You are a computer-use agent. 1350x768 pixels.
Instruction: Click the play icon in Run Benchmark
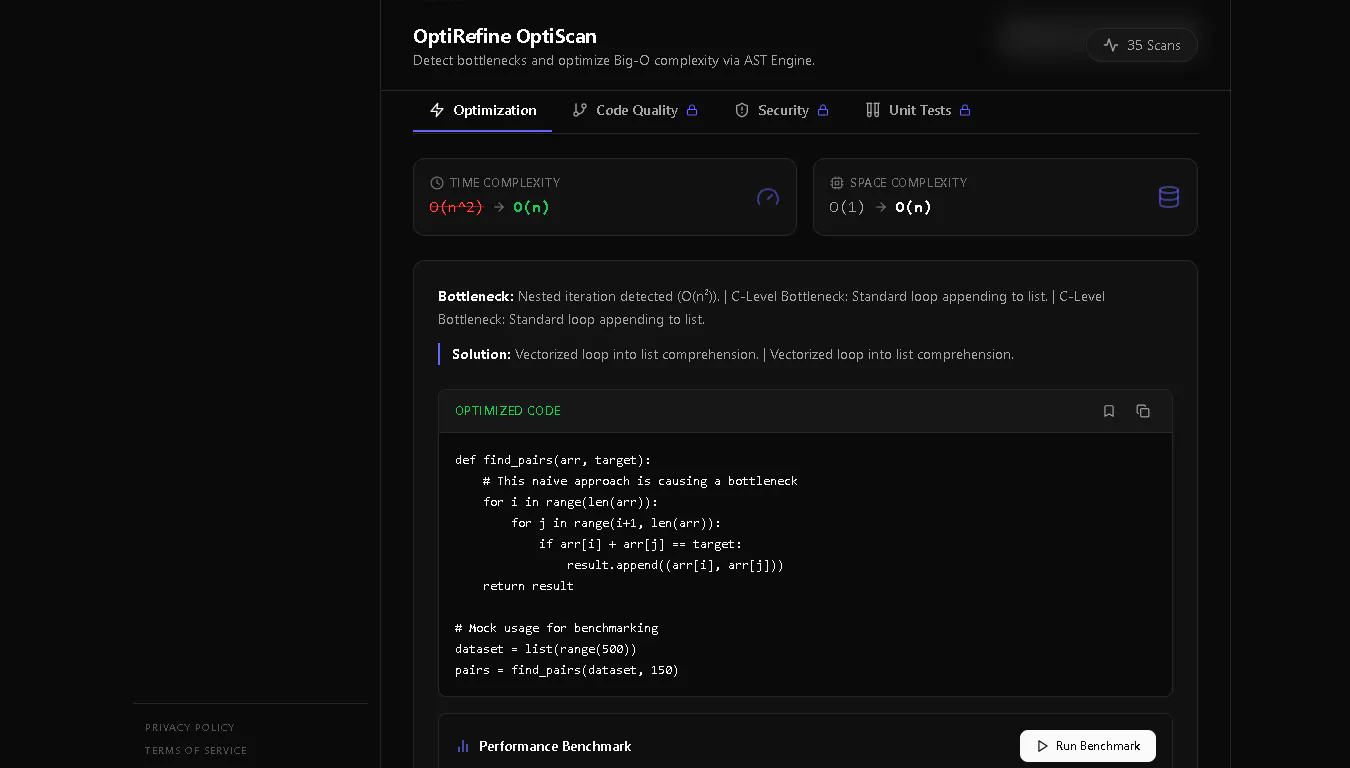pos(1043,746)
